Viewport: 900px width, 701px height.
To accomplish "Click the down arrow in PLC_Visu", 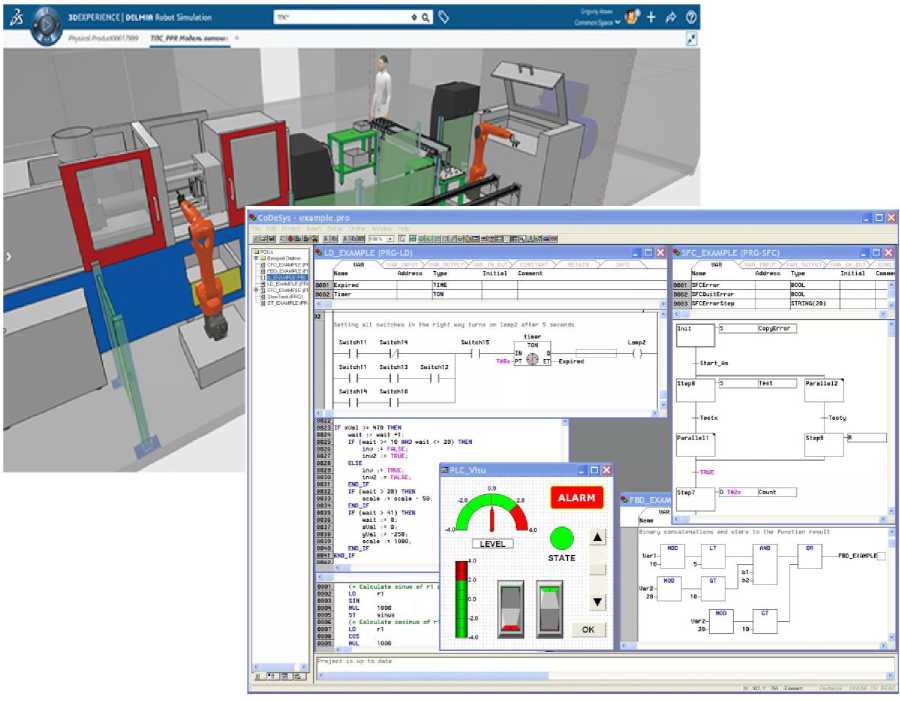I will (597, 602).
